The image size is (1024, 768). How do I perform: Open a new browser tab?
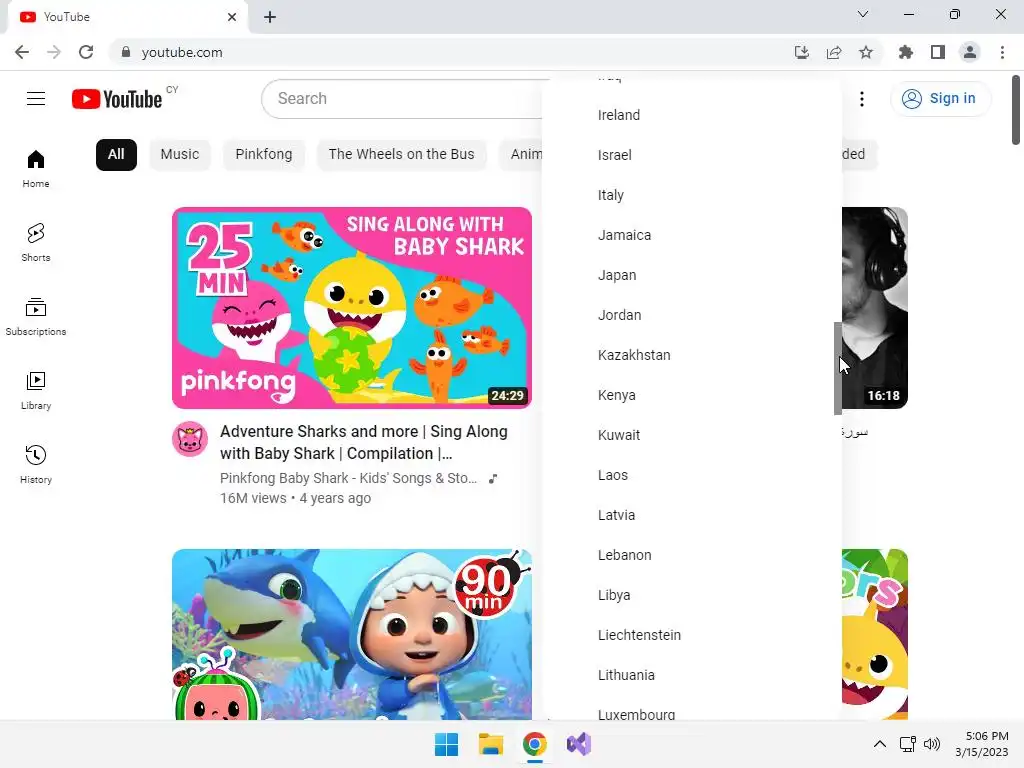(270, 17)
